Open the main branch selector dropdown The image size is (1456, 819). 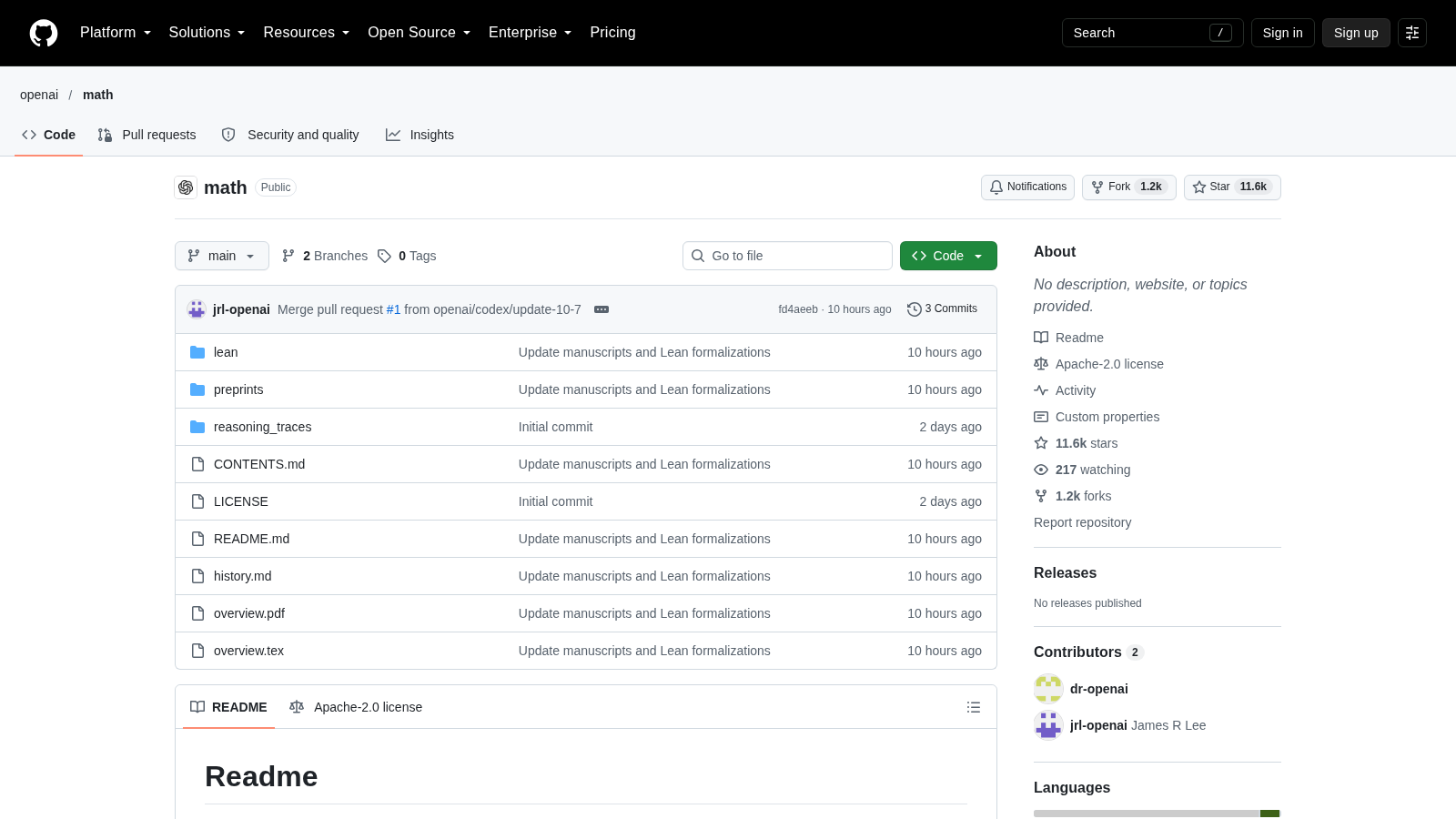coord(222,256)
